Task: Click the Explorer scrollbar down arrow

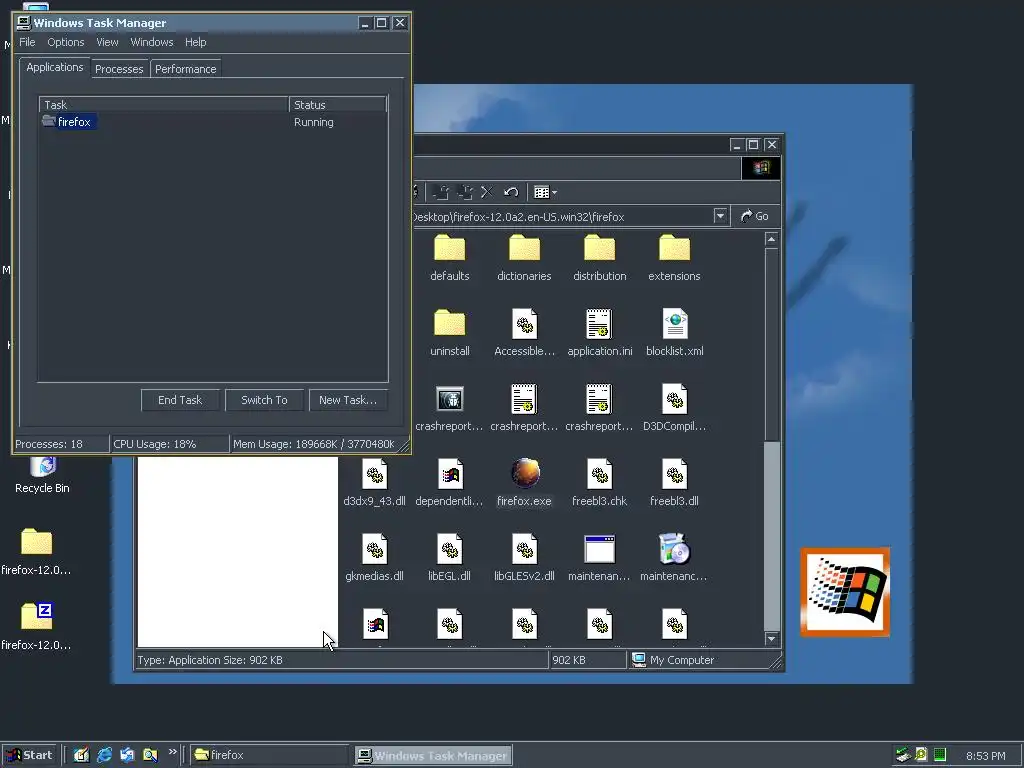Action: pyautogui.click(x=771, y=639)
